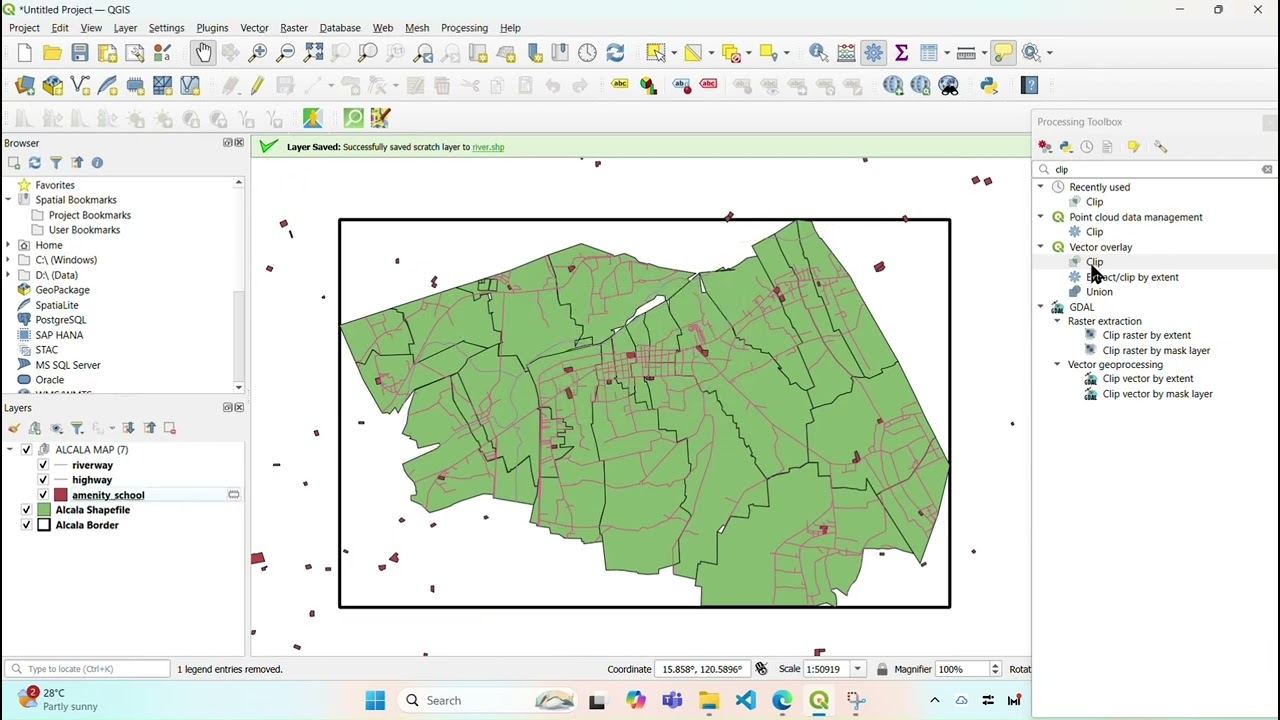
Task: Click the Measure Line ruler tool
Action: pos(965,53)
